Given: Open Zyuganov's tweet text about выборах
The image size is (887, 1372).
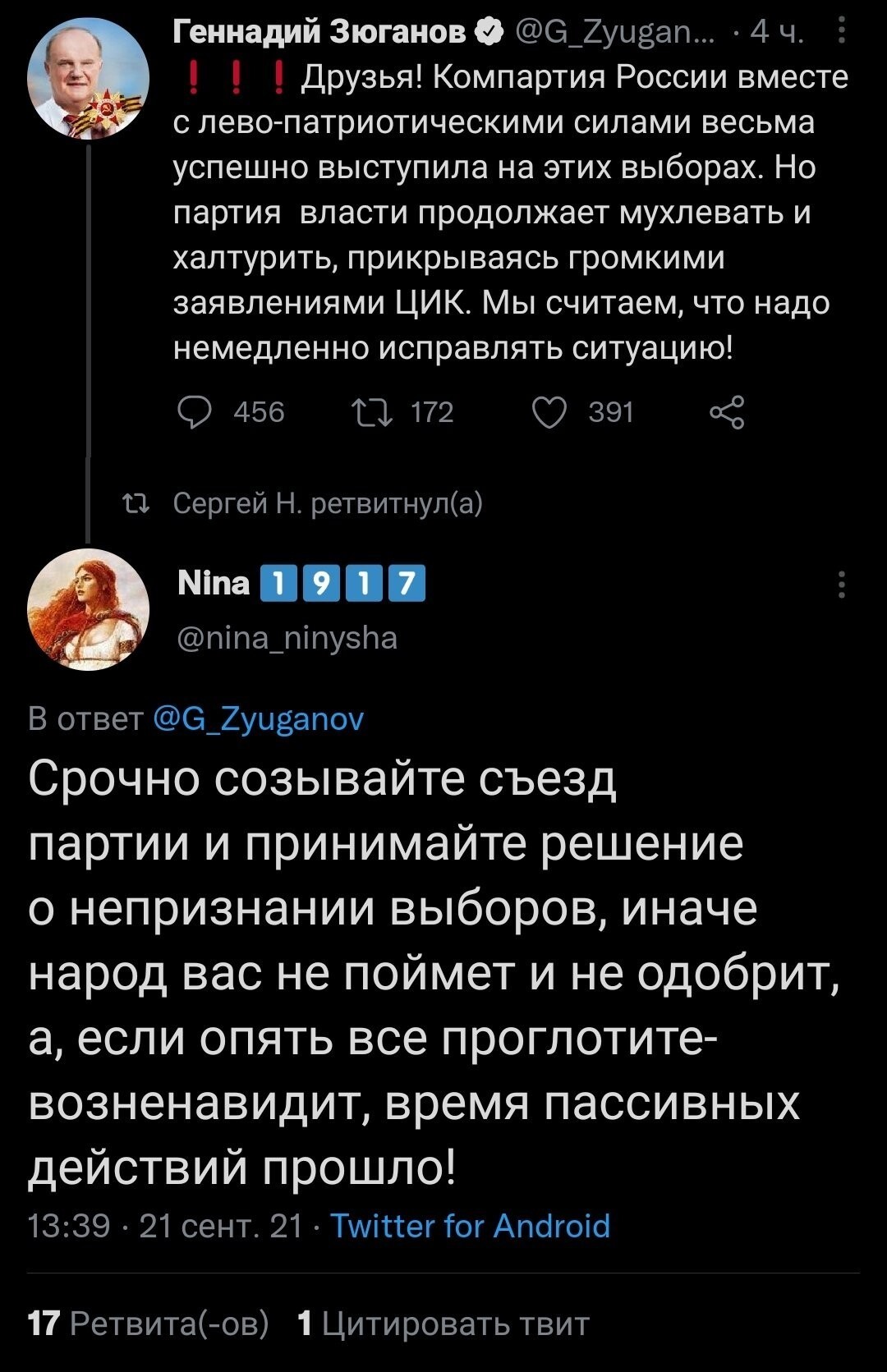Looking at the screenshot, I should [x=511, y=212].
